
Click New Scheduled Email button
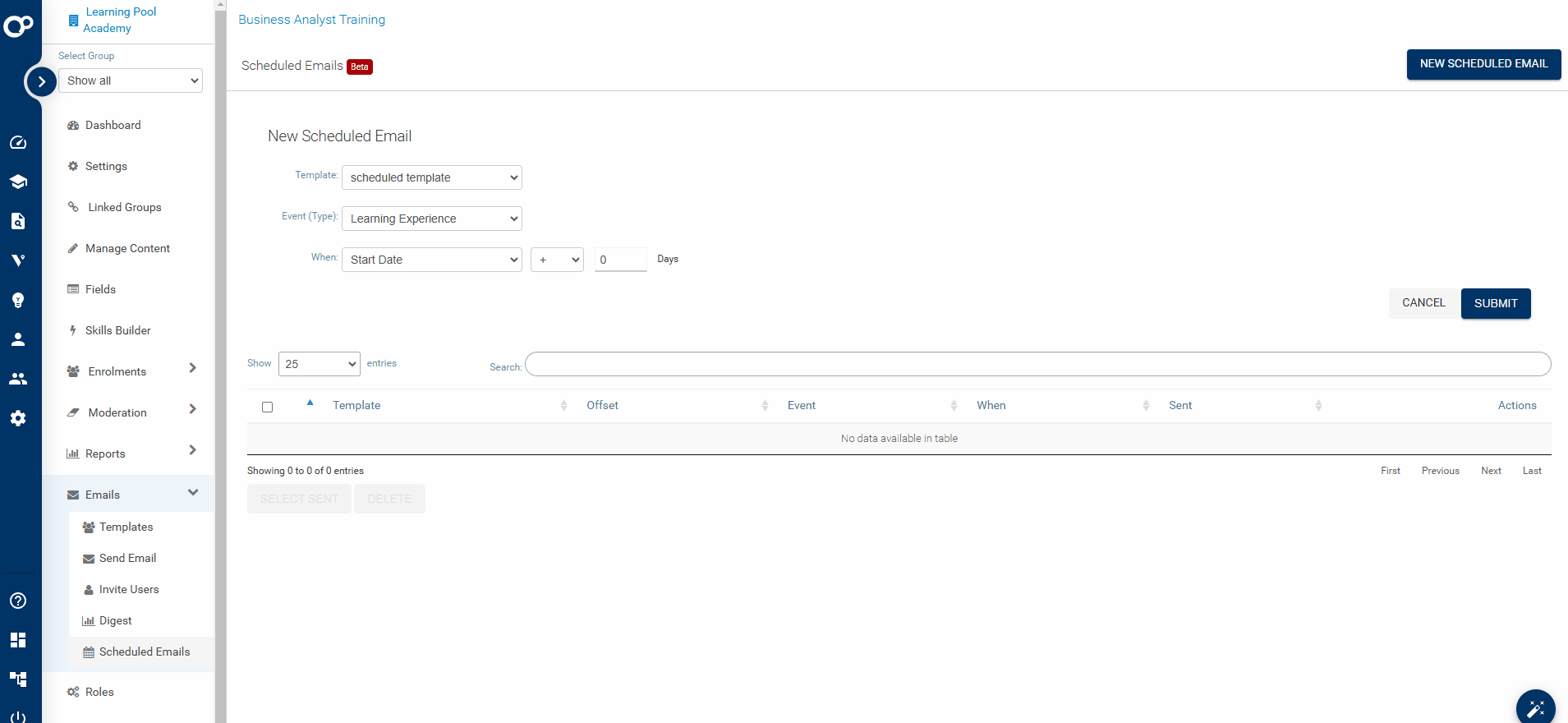point(1483,64)
